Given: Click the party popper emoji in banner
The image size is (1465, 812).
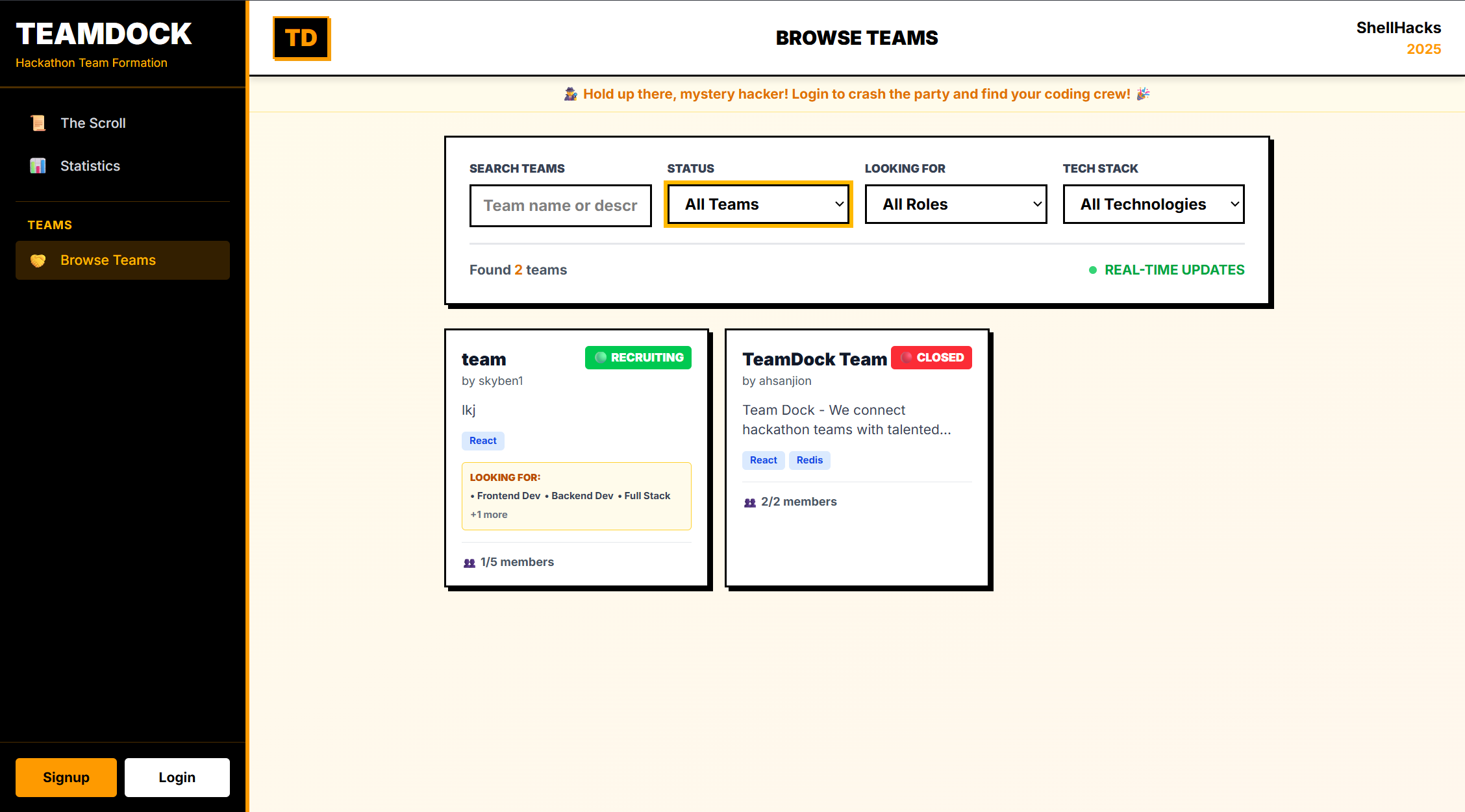Looking at the screenshot, I should [1143, 94].
